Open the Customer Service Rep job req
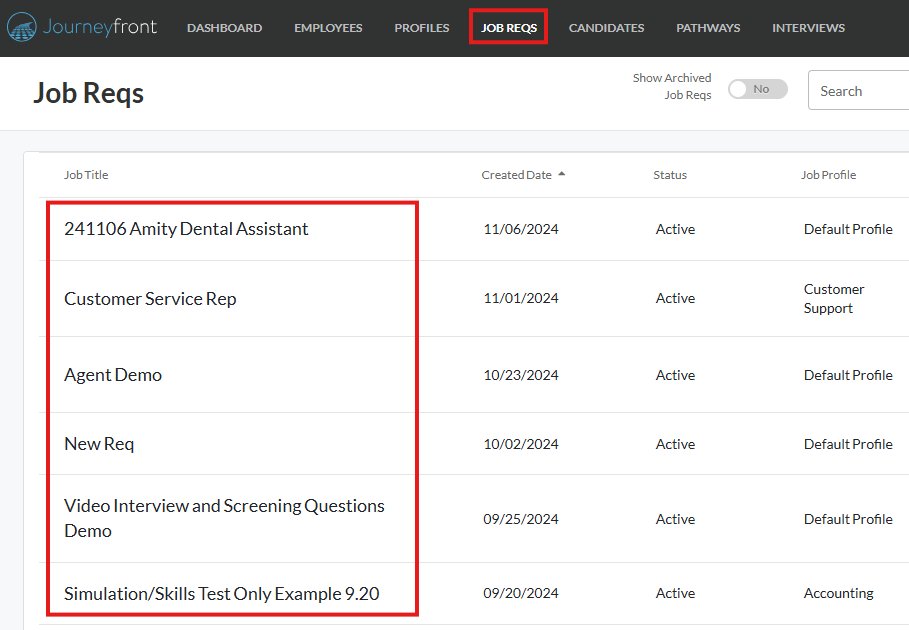Screen dimensions: 909x630 150,298
